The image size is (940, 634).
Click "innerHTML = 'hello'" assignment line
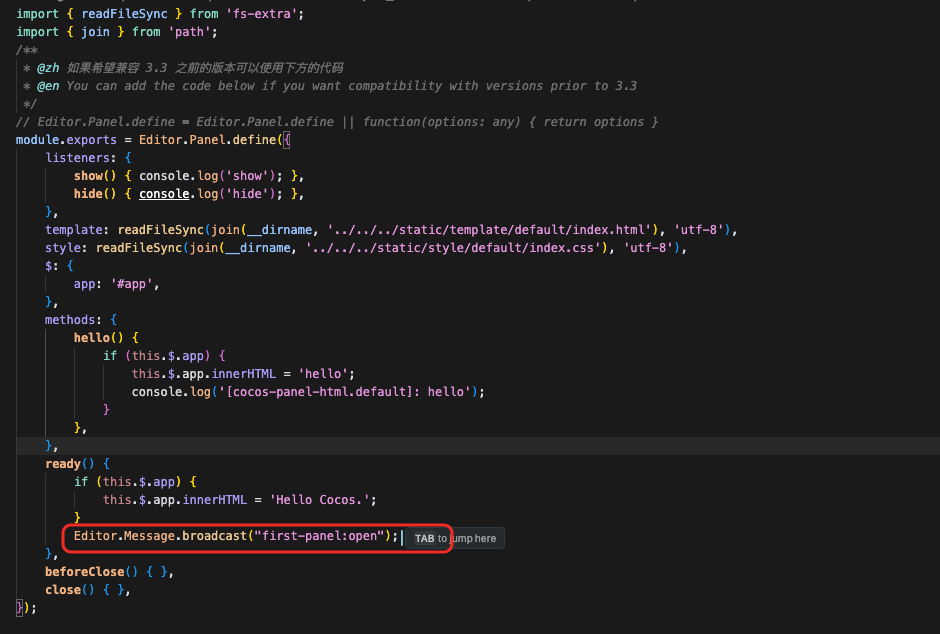coord(243,373)
